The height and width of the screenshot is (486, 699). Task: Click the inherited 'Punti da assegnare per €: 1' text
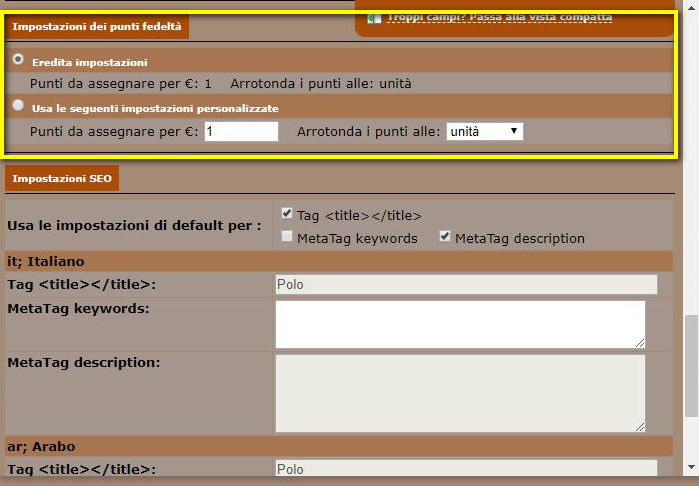point(121,84)
